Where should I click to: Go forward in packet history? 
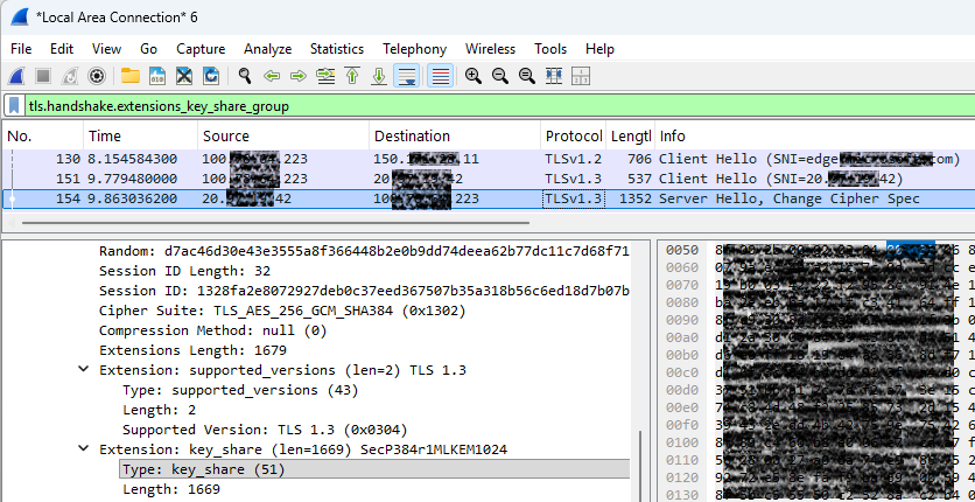[298, 76]
